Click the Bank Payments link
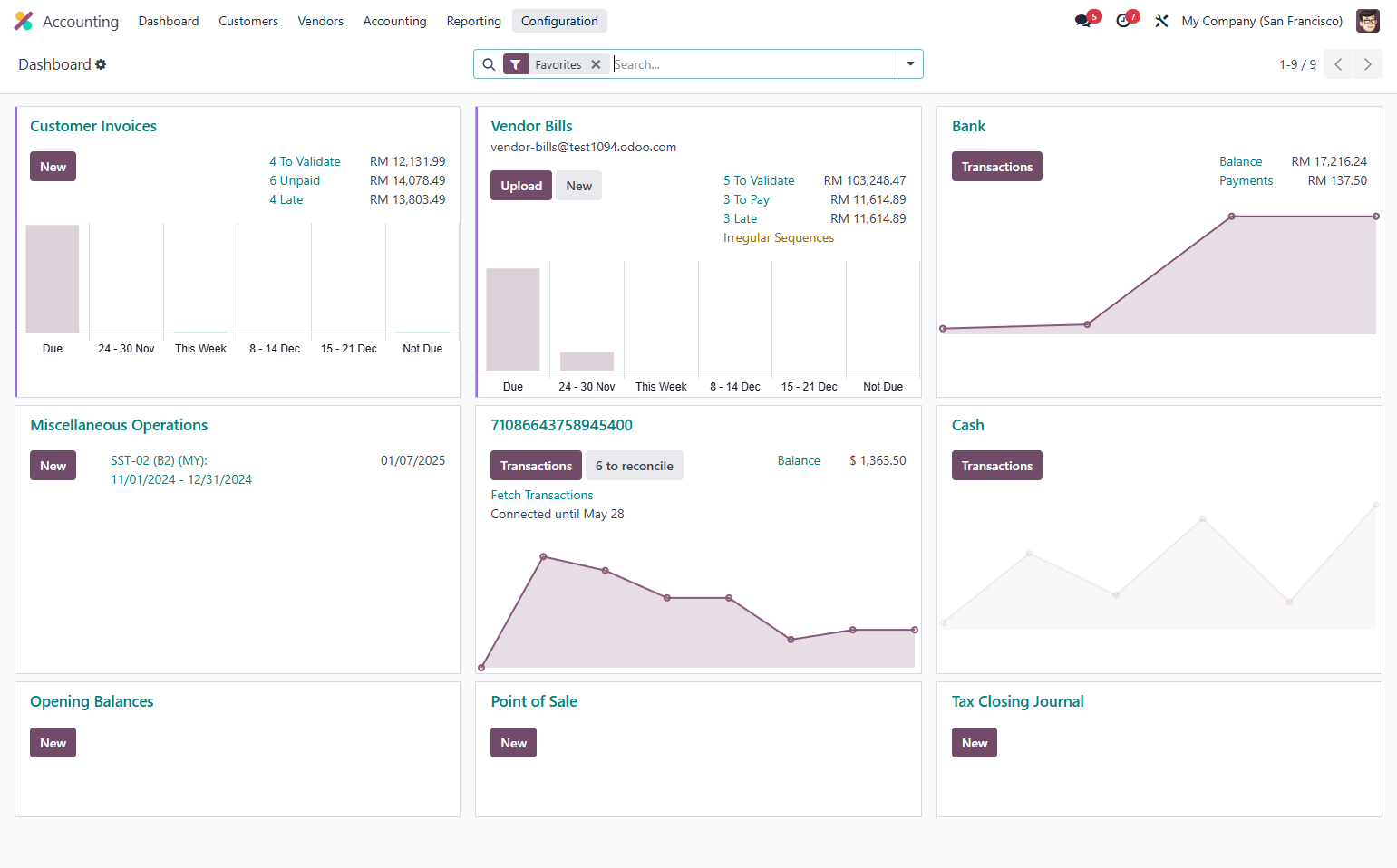This screenshot has height=868, width=1397. click(x=1246, y=180)
